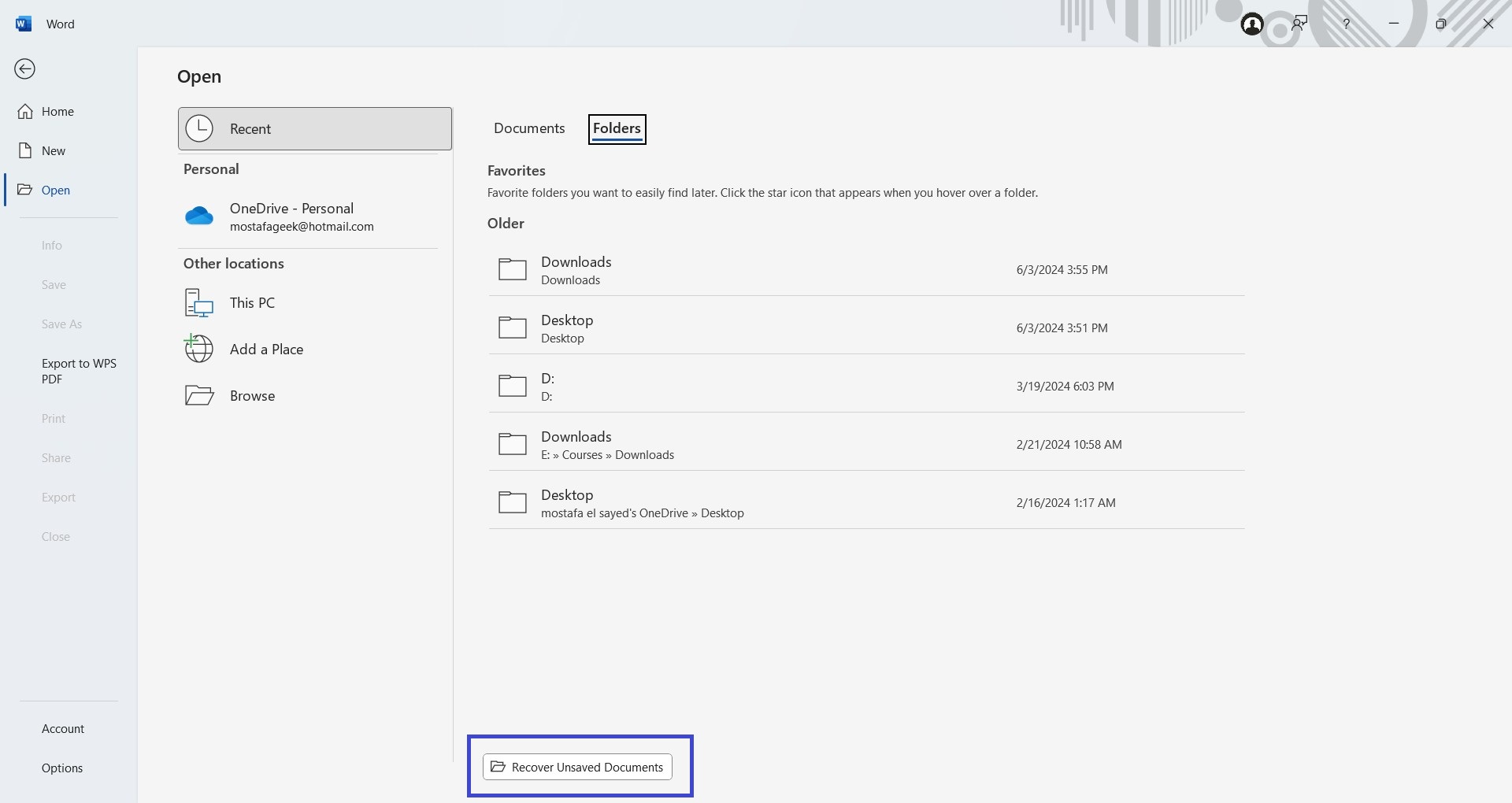The height and width of the screenshot is (803, 1512).
Task: Open the account profile icon
Action: [1251, 24]
